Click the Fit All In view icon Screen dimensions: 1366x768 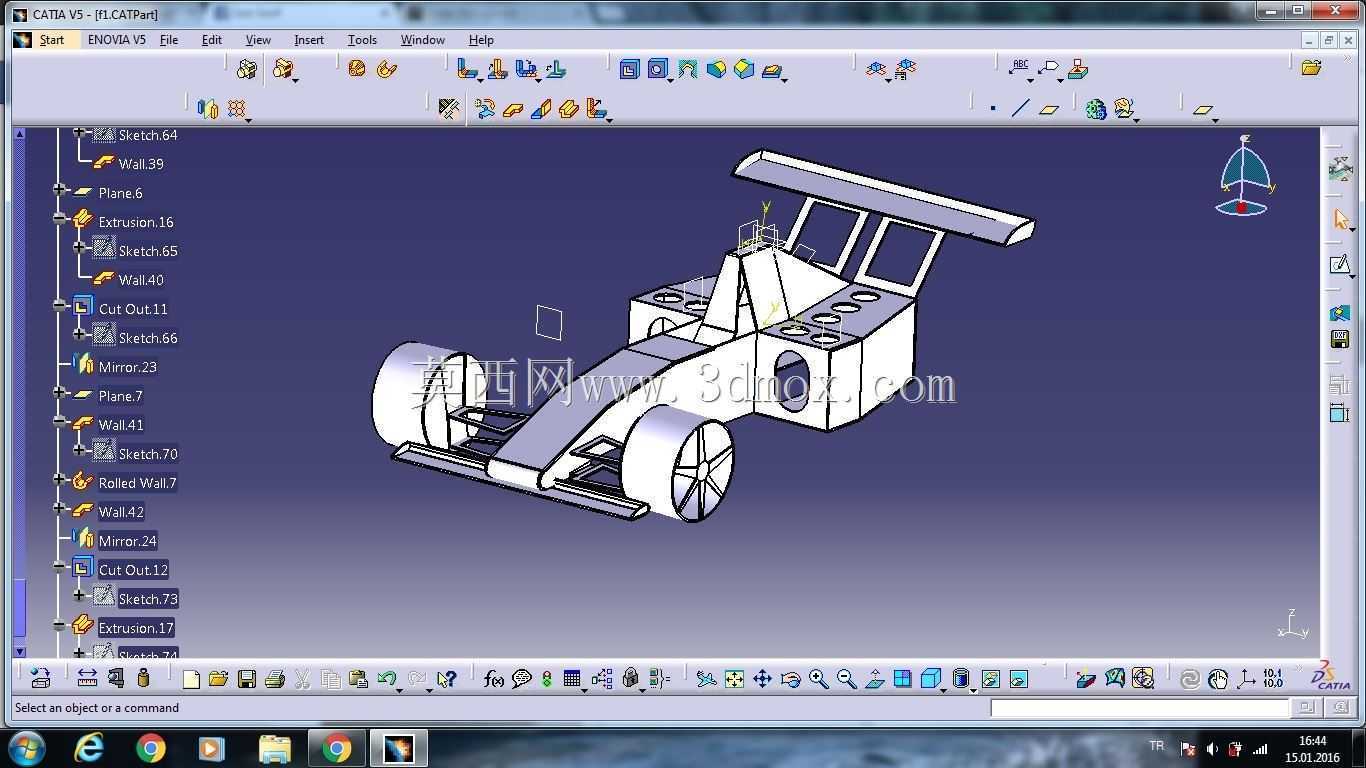coord(734,679)
